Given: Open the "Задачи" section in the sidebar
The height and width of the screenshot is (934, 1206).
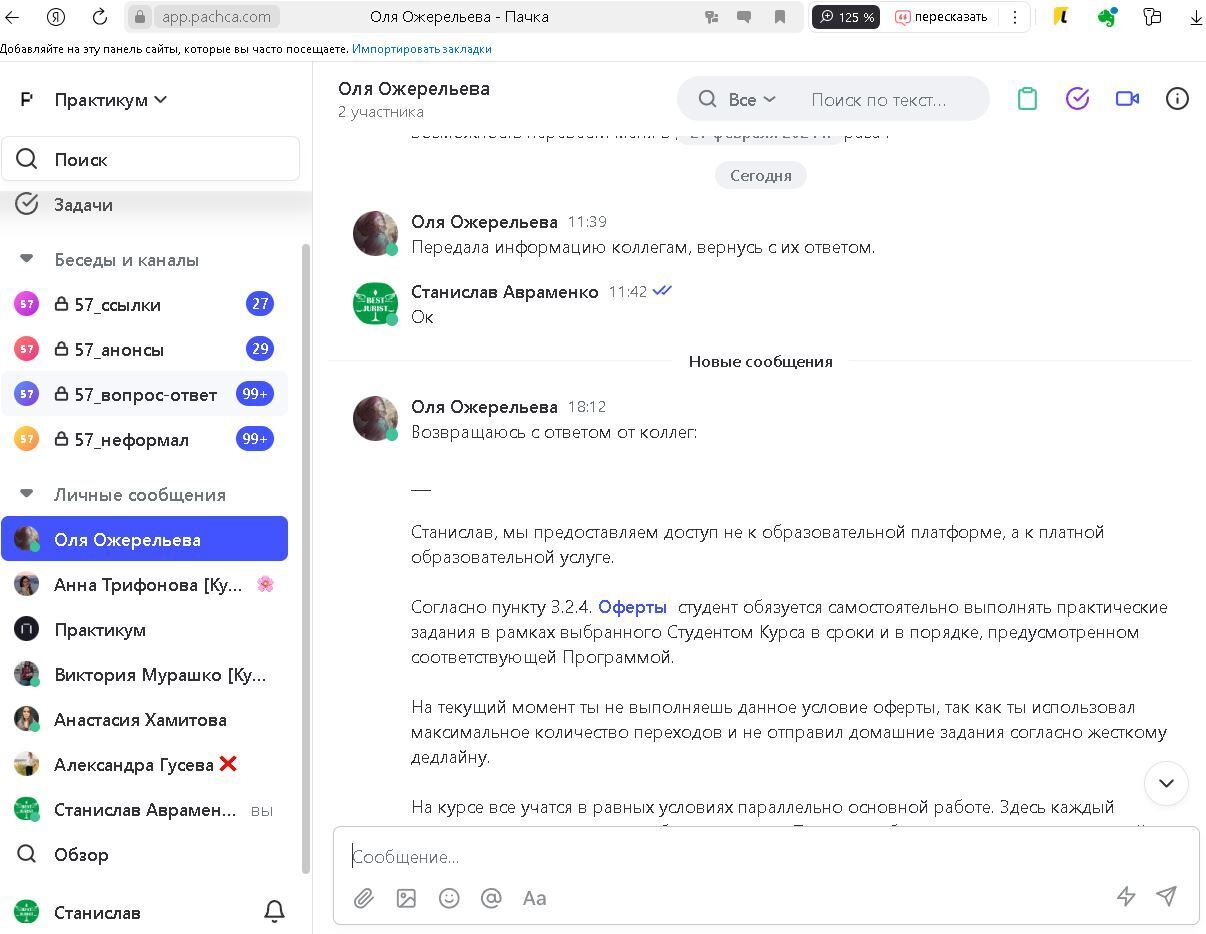Looking at the screenshot, I should [83, 204].
